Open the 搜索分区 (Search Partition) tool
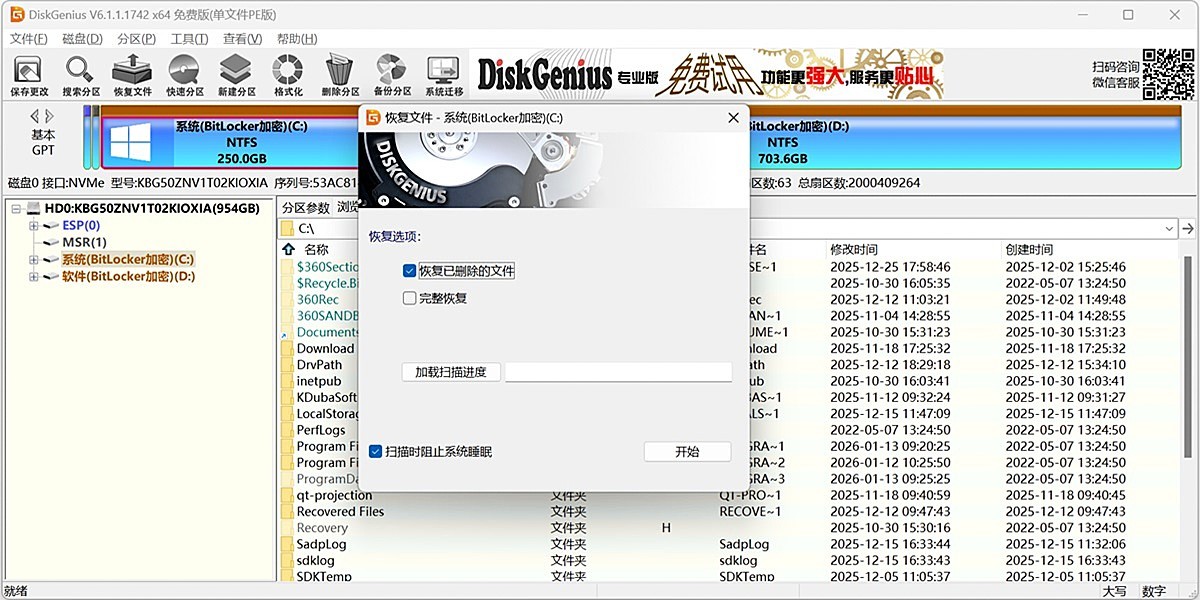This screenshot has width=1200, height=600. pos(79,72)
